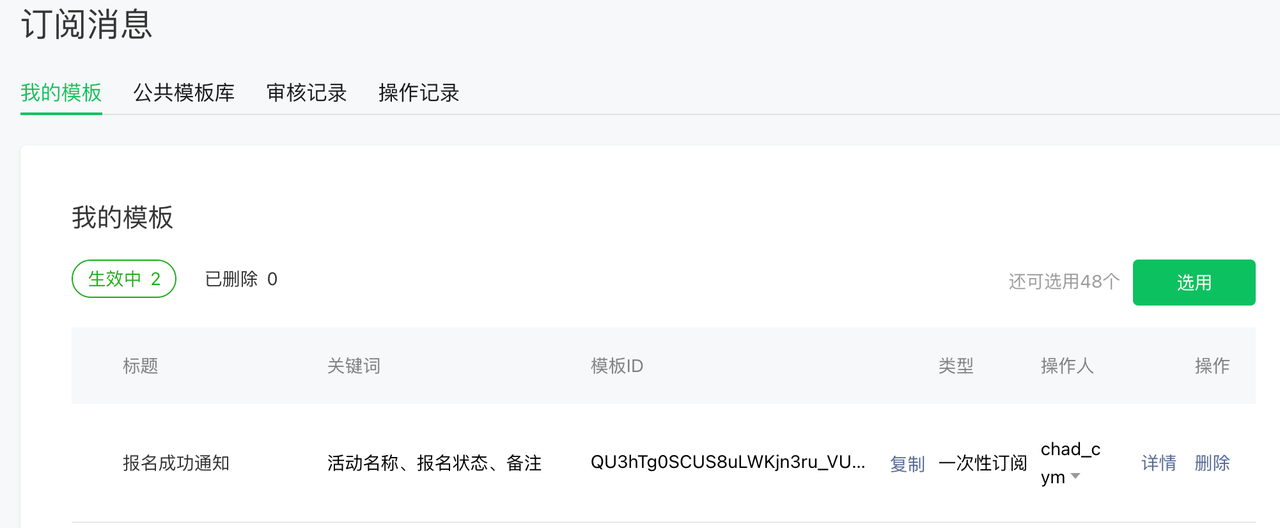Click the 报名成功通知 title cell
Viewport: 1280px width, 528px height.
pyautogui.click(x=176, y=463)
